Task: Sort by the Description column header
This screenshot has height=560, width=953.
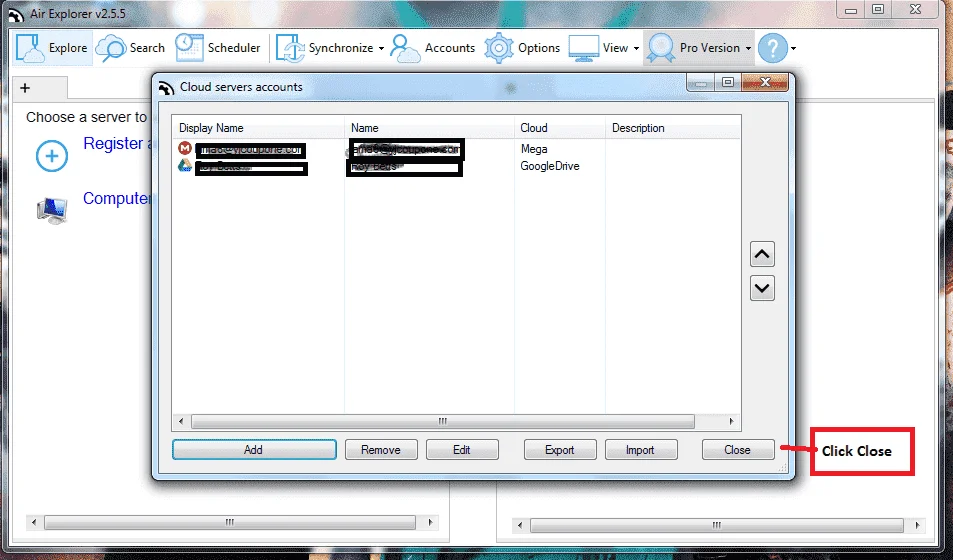Action: [x=673, y=128]
